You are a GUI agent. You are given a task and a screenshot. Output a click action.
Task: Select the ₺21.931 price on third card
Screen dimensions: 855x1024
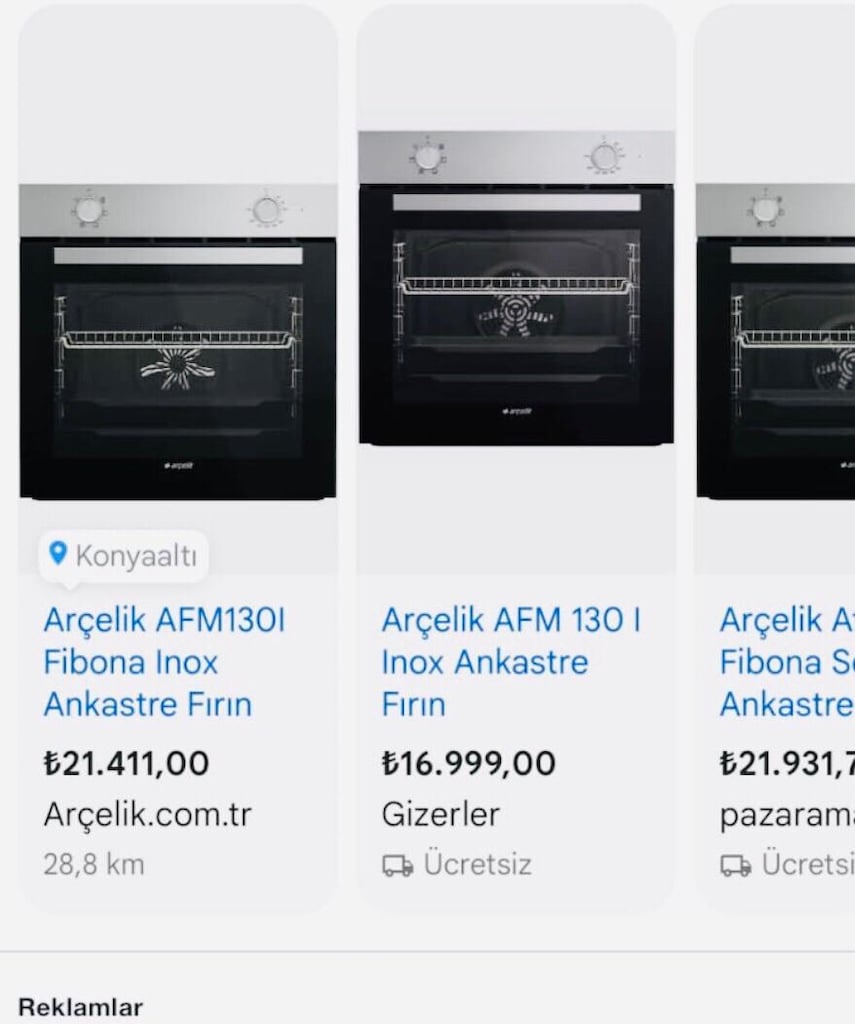point(787,763)
